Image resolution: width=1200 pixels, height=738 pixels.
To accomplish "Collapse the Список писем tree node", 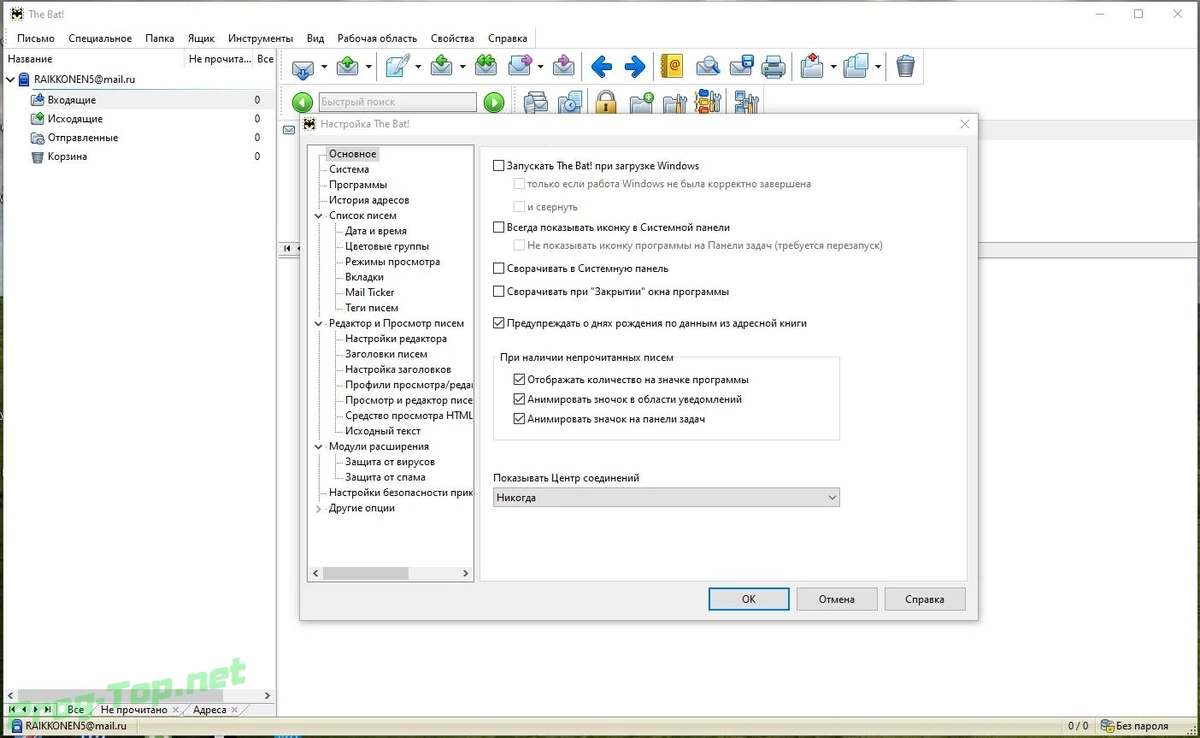I will pos(318,216).
